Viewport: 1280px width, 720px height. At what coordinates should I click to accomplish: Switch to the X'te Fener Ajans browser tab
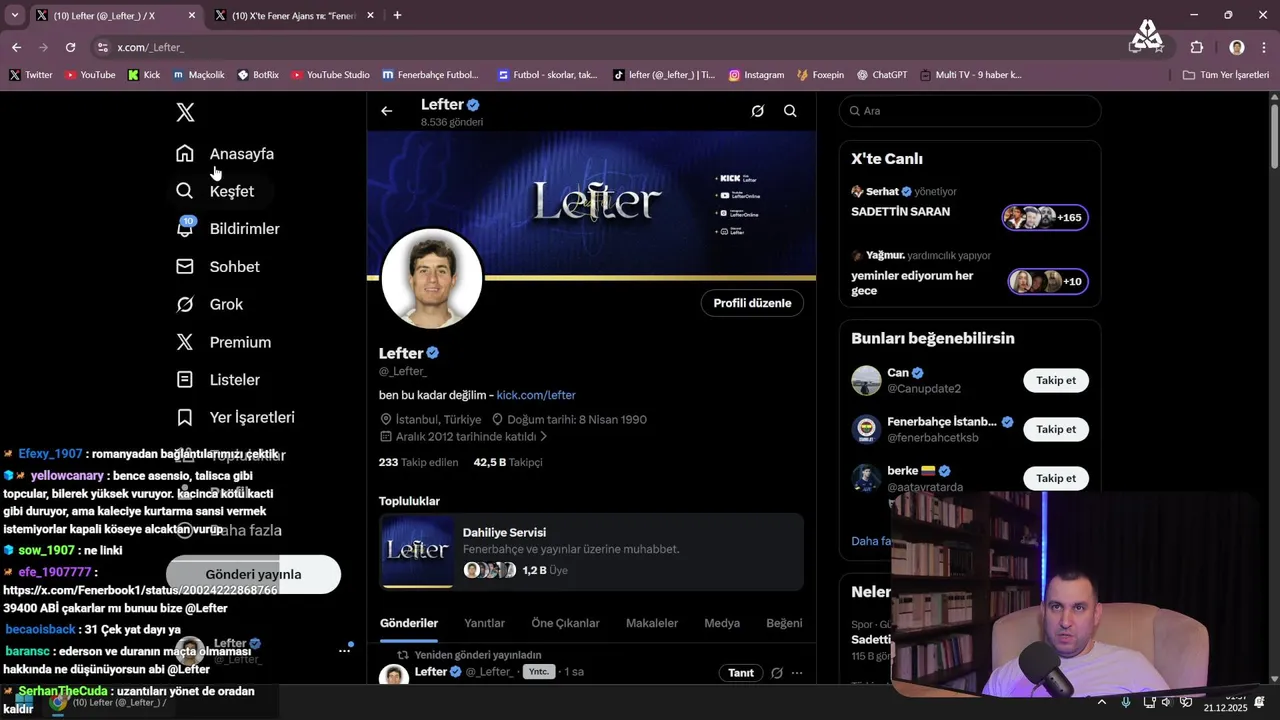tap(293, 15)
